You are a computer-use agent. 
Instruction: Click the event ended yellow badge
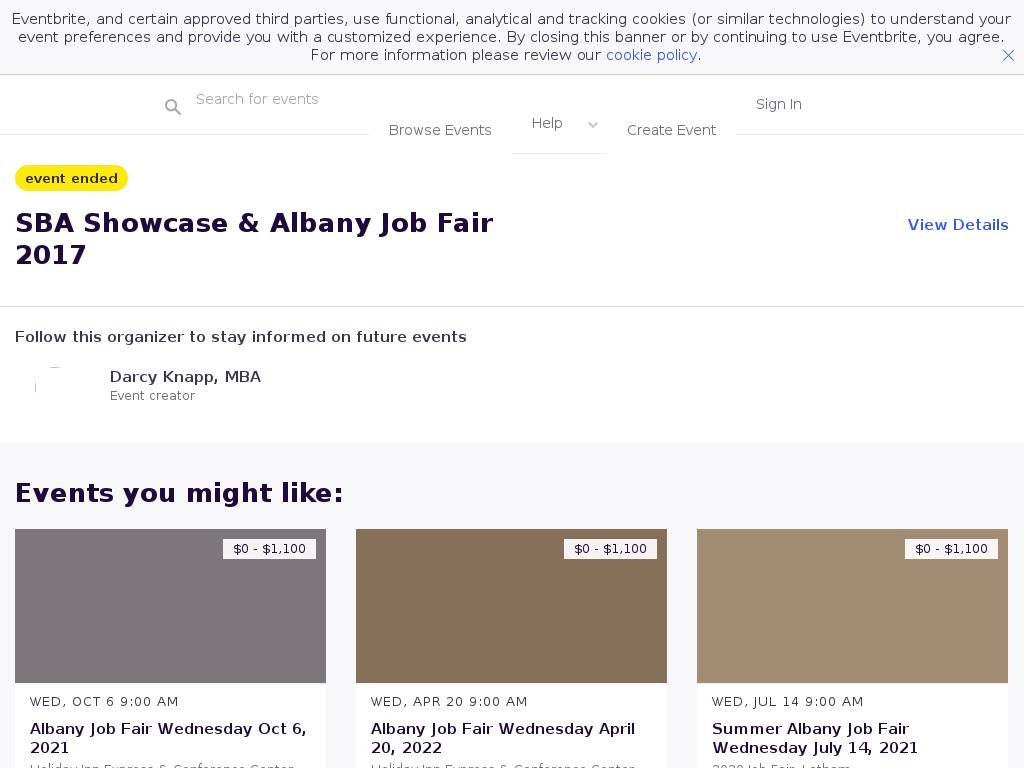[71, 178]
